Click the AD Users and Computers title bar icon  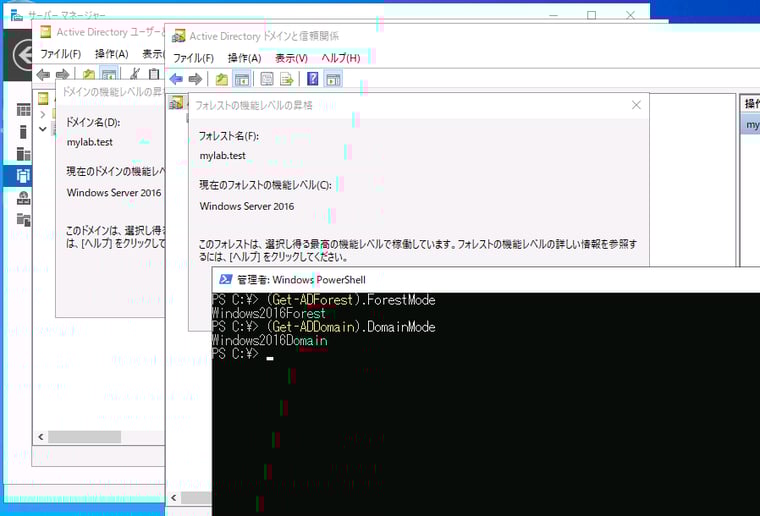(x=46, y=32)
